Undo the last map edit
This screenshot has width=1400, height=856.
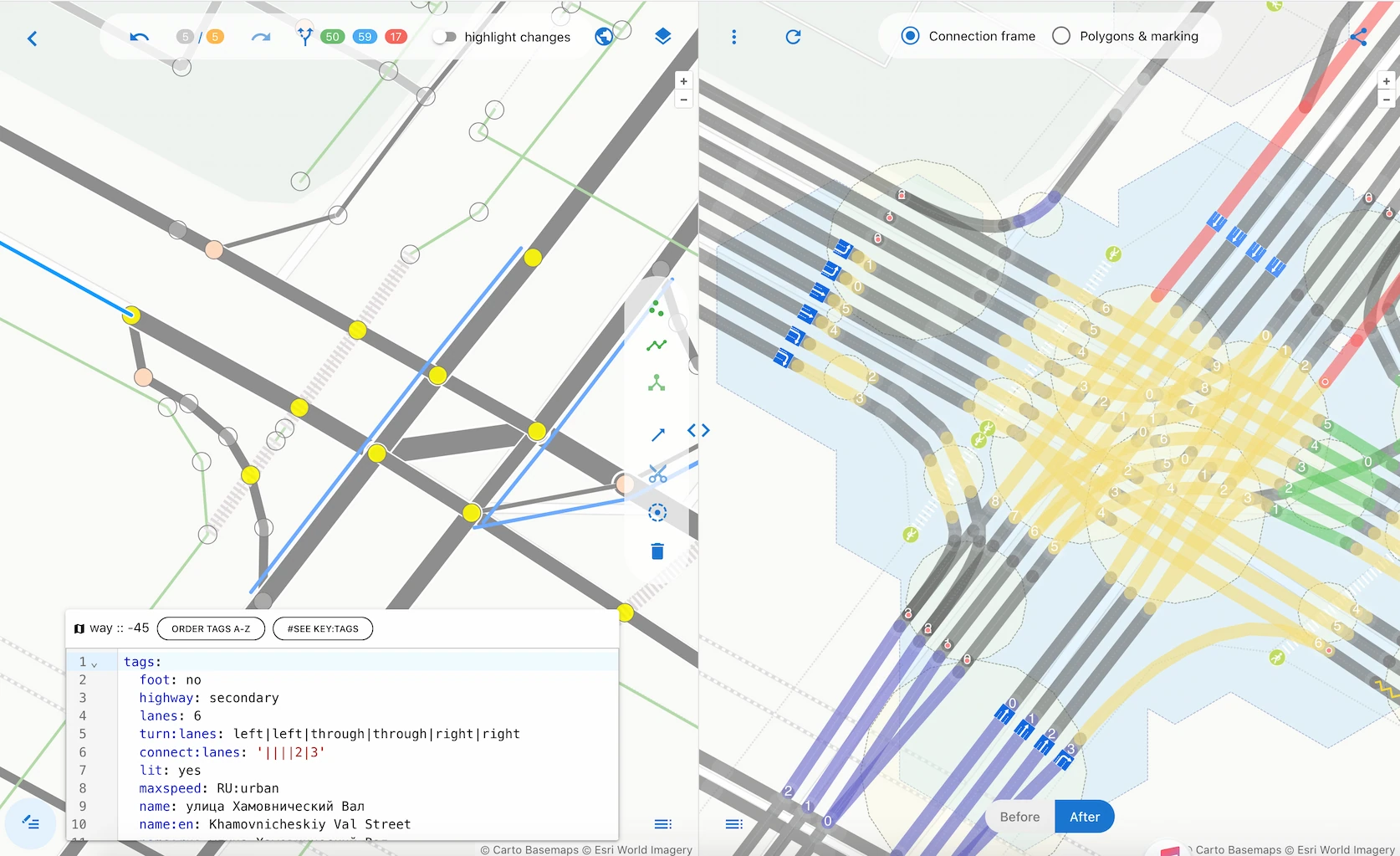click(x=140, y=37)
